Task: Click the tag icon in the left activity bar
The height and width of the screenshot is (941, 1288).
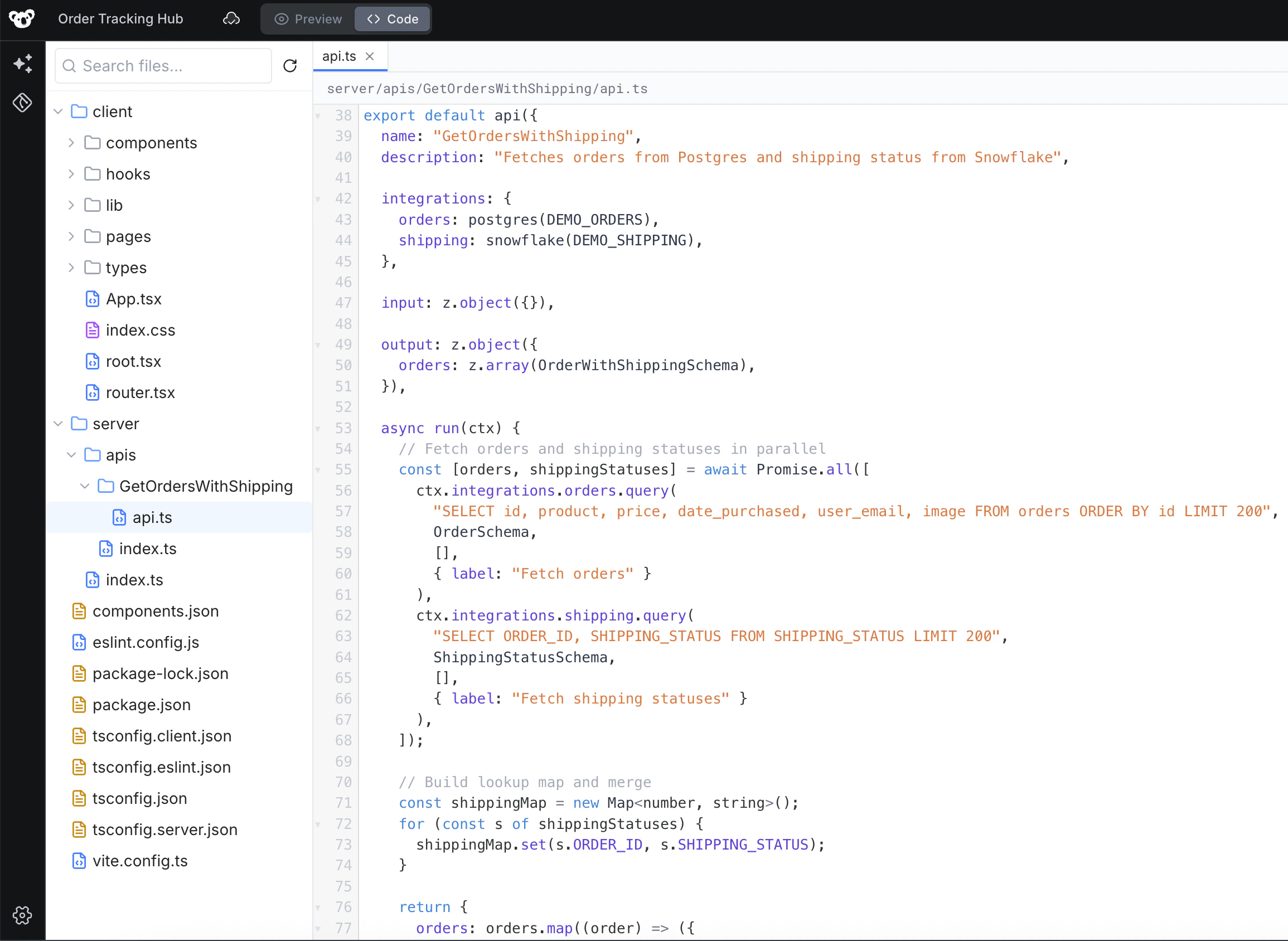Action: [x=22, y=103]
